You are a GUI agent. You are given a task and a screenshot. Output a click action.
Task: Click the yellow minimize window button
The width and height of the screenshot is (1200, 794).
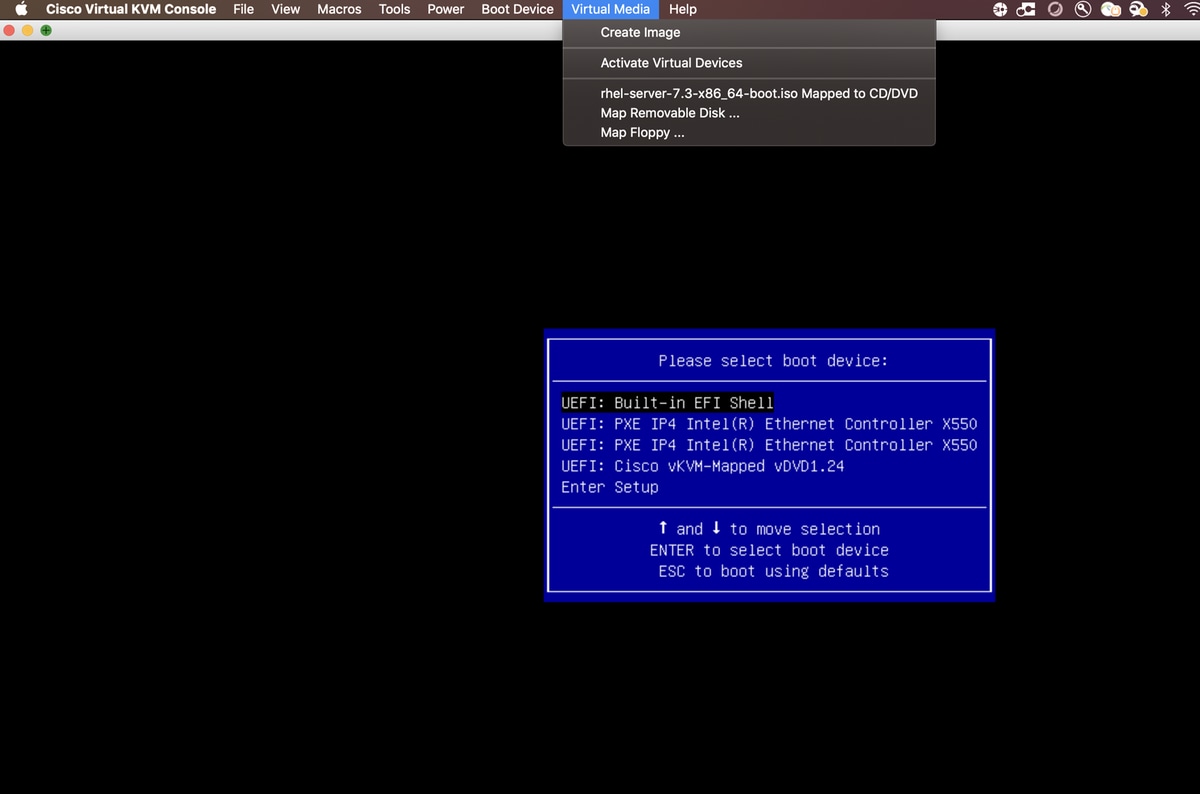28,31
